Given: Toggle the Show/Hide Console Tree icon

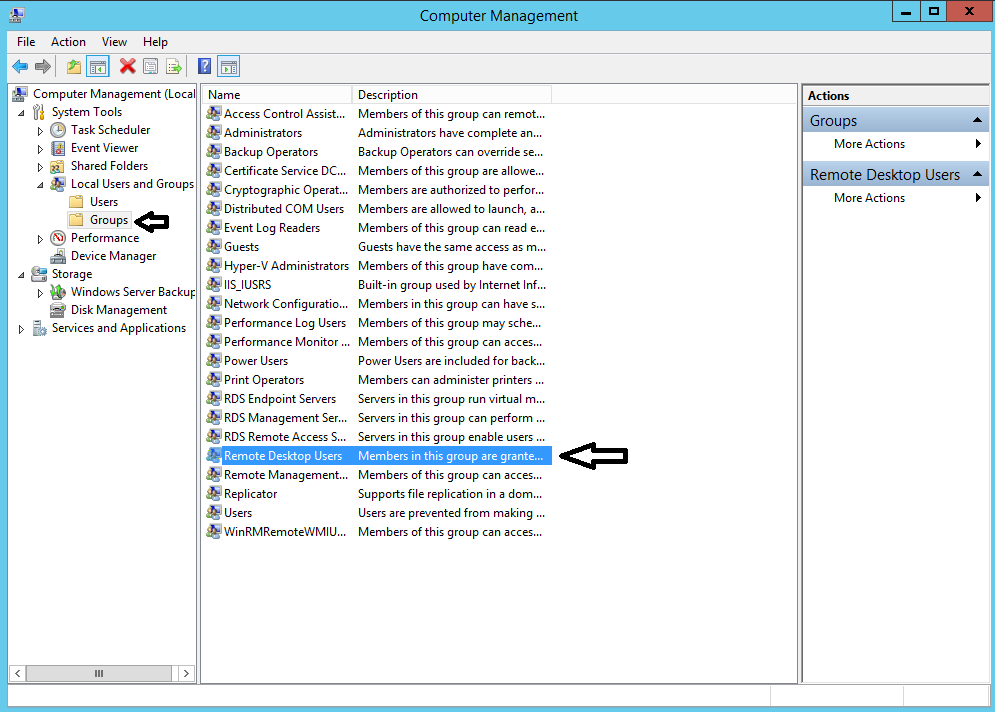Looking at the screenshot, I should tap(98, 66).
